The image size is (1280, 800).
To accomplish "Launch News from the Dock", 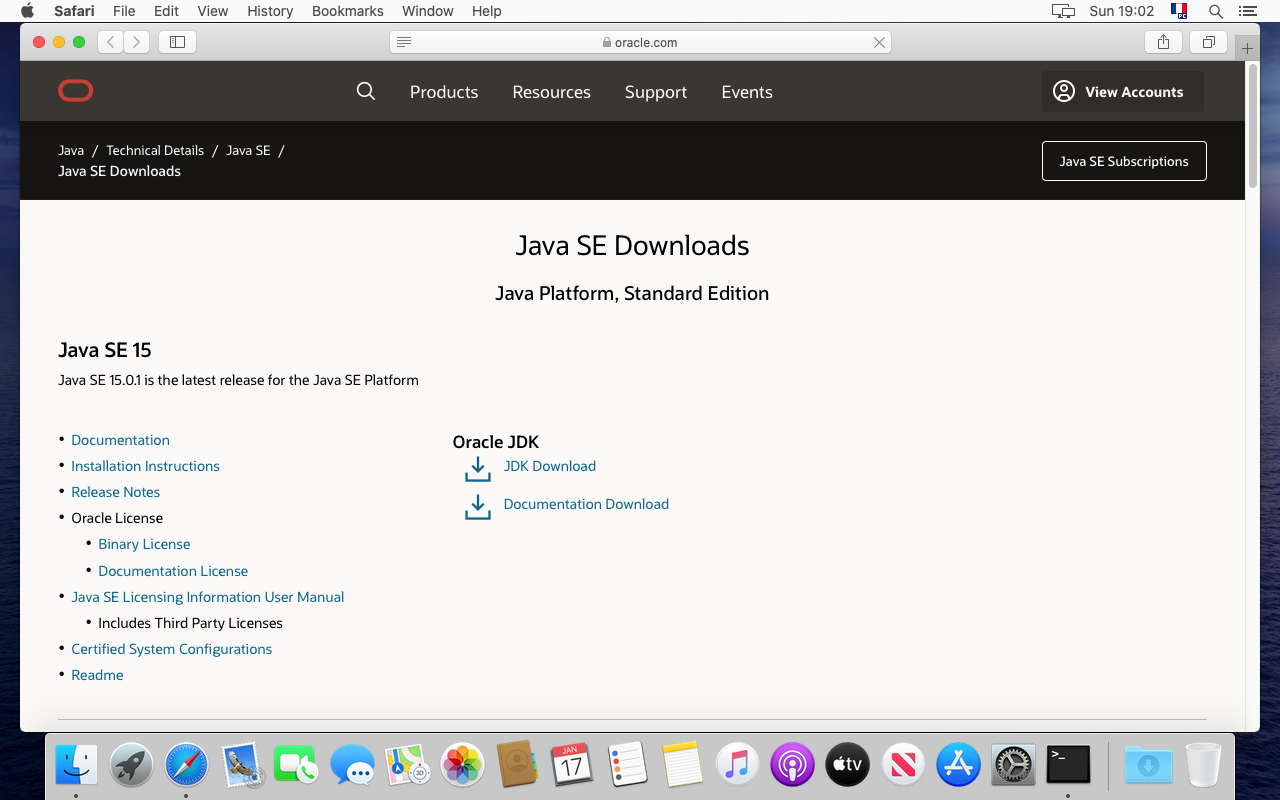I will [x=903, y=765].
